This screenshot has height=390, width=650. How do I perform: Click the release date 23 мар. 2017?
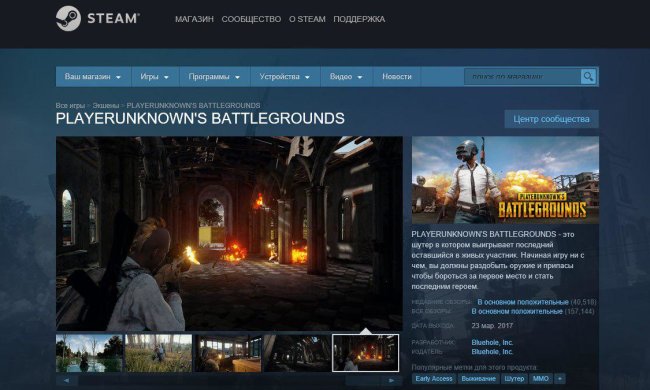(x=492, y=326)
